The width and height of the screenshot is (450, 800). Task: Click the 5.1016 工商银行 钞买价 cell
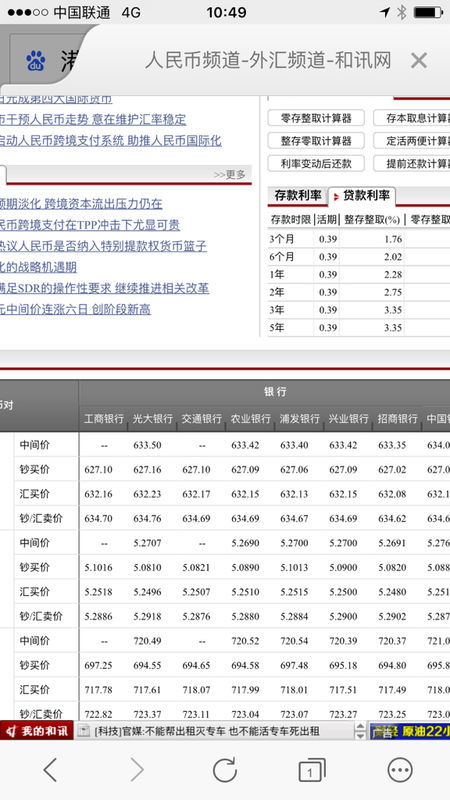98,567
